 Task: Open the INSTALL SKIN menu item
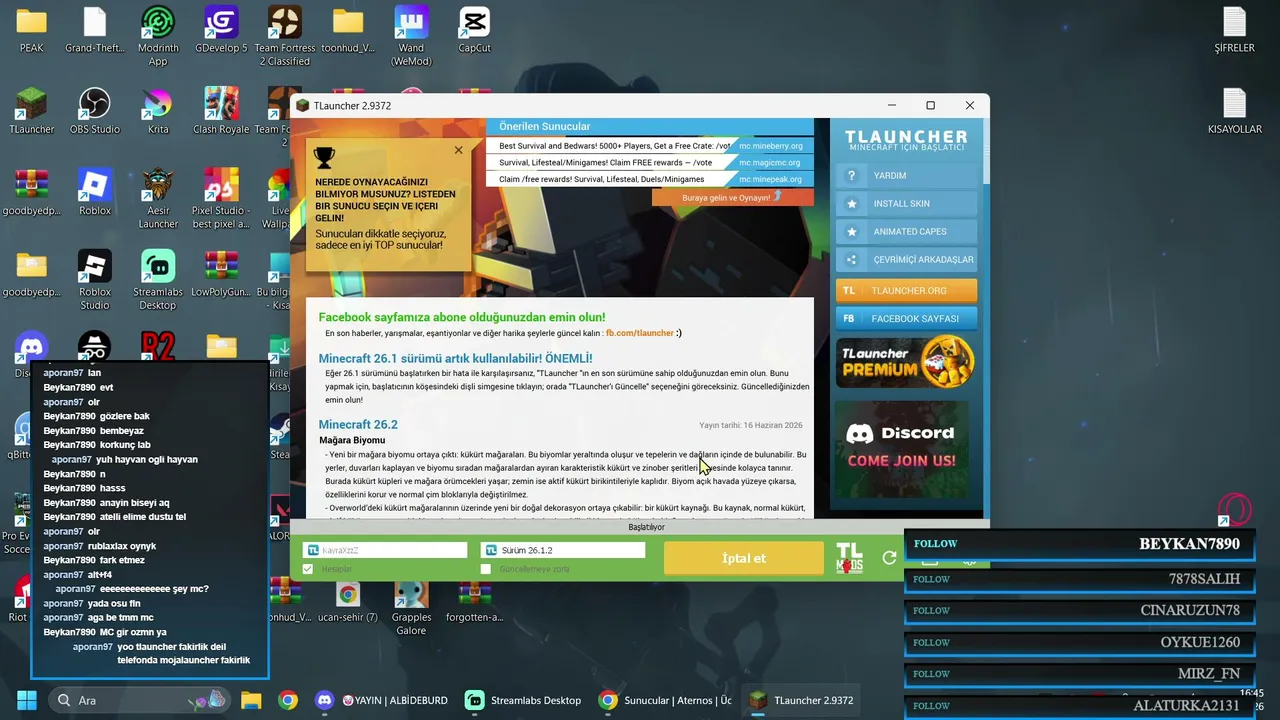click(x=907, y=204)
